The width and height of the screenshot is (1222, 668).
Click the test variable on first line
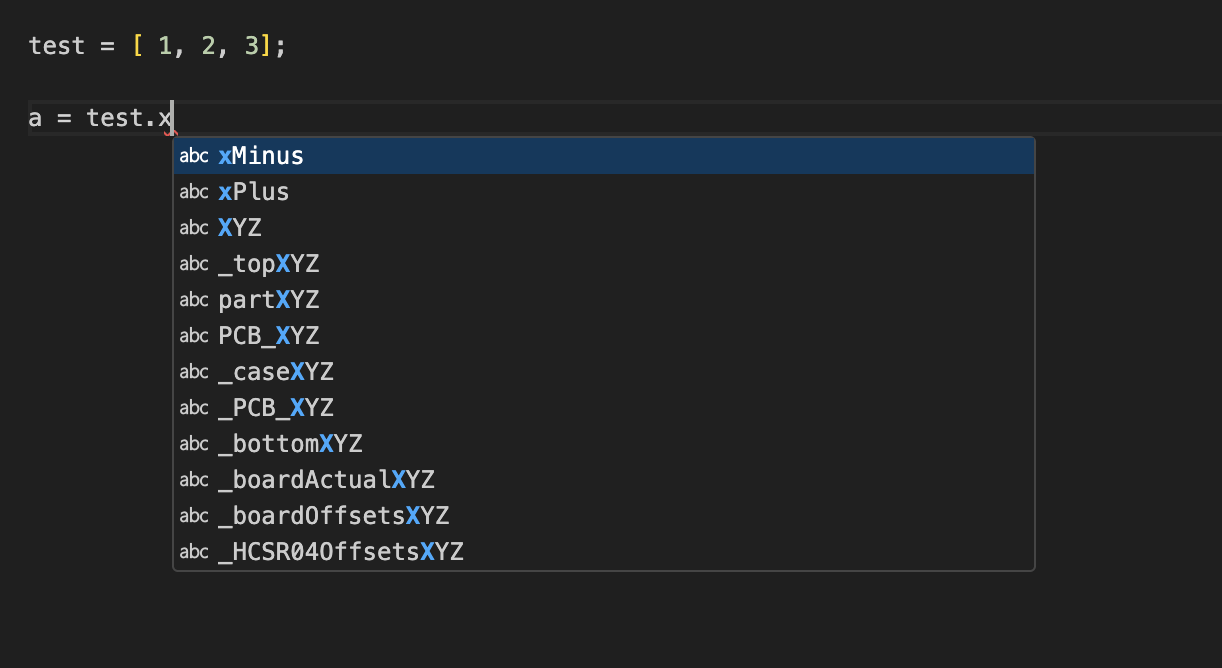[57, 47]
